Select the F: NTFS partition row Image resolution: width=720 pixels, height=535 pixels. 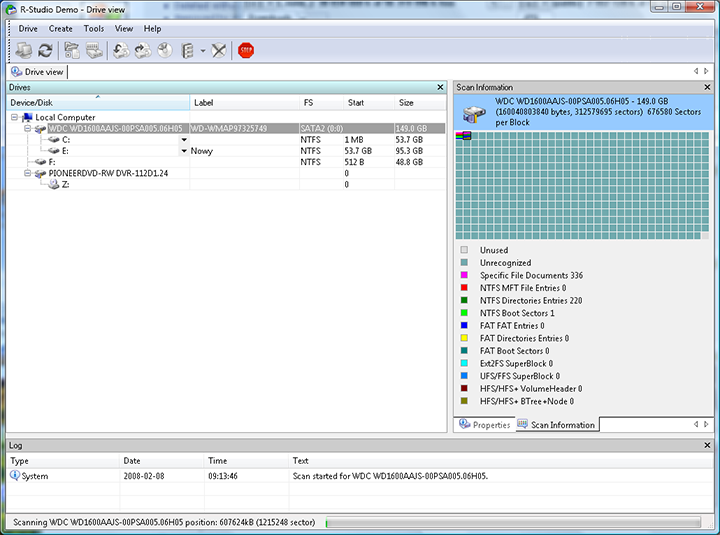pos(226,162)
